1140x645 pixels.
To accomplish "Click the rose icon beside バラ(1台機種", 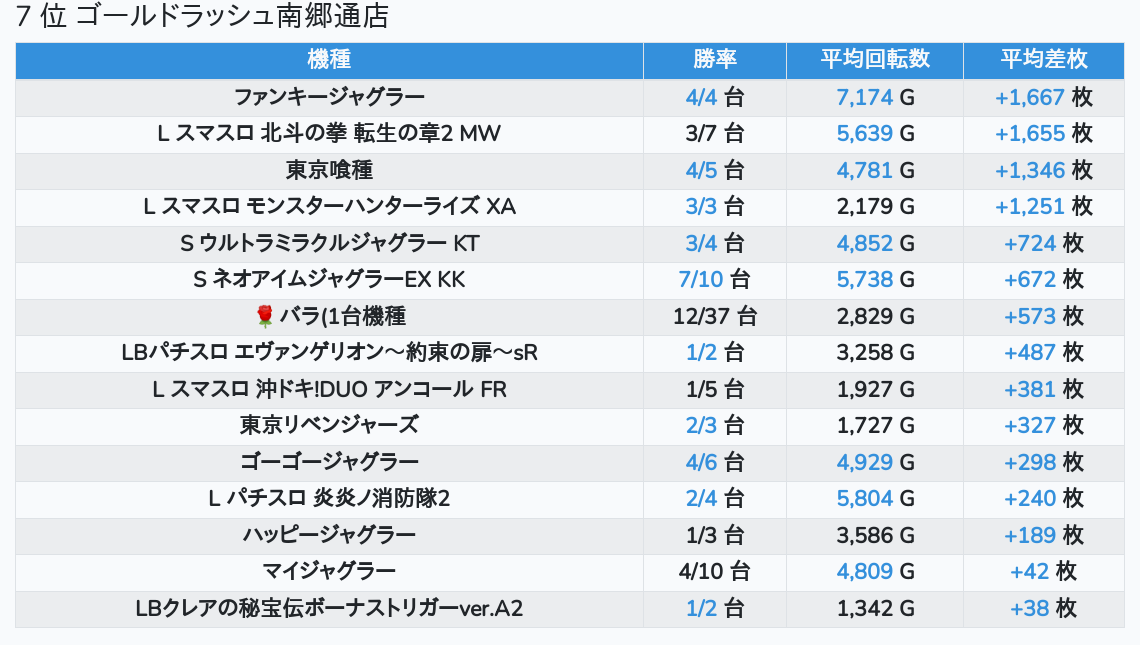I will [x=265, y=317].
